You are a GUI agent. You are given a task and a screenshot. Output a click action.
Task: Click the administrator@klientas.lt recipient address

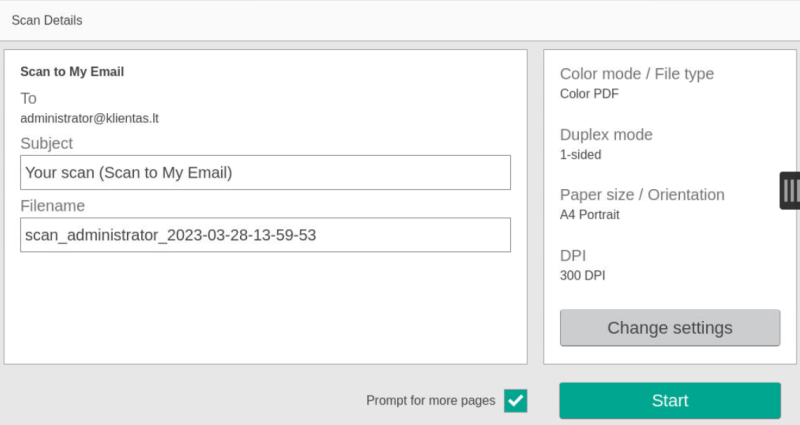[90, 118]
